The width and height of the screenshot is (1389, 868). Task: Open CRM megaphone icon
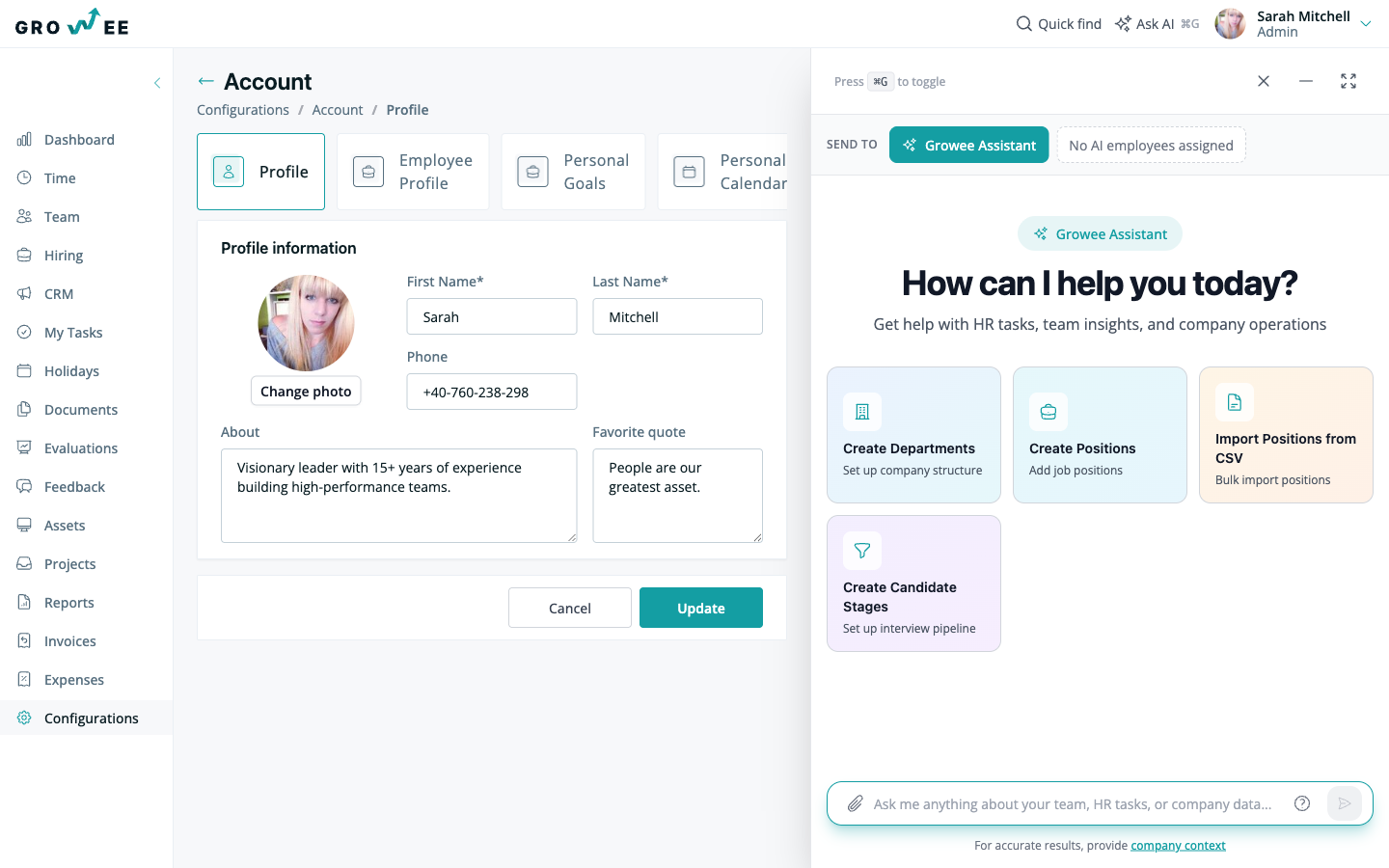[x=24, y=294]
